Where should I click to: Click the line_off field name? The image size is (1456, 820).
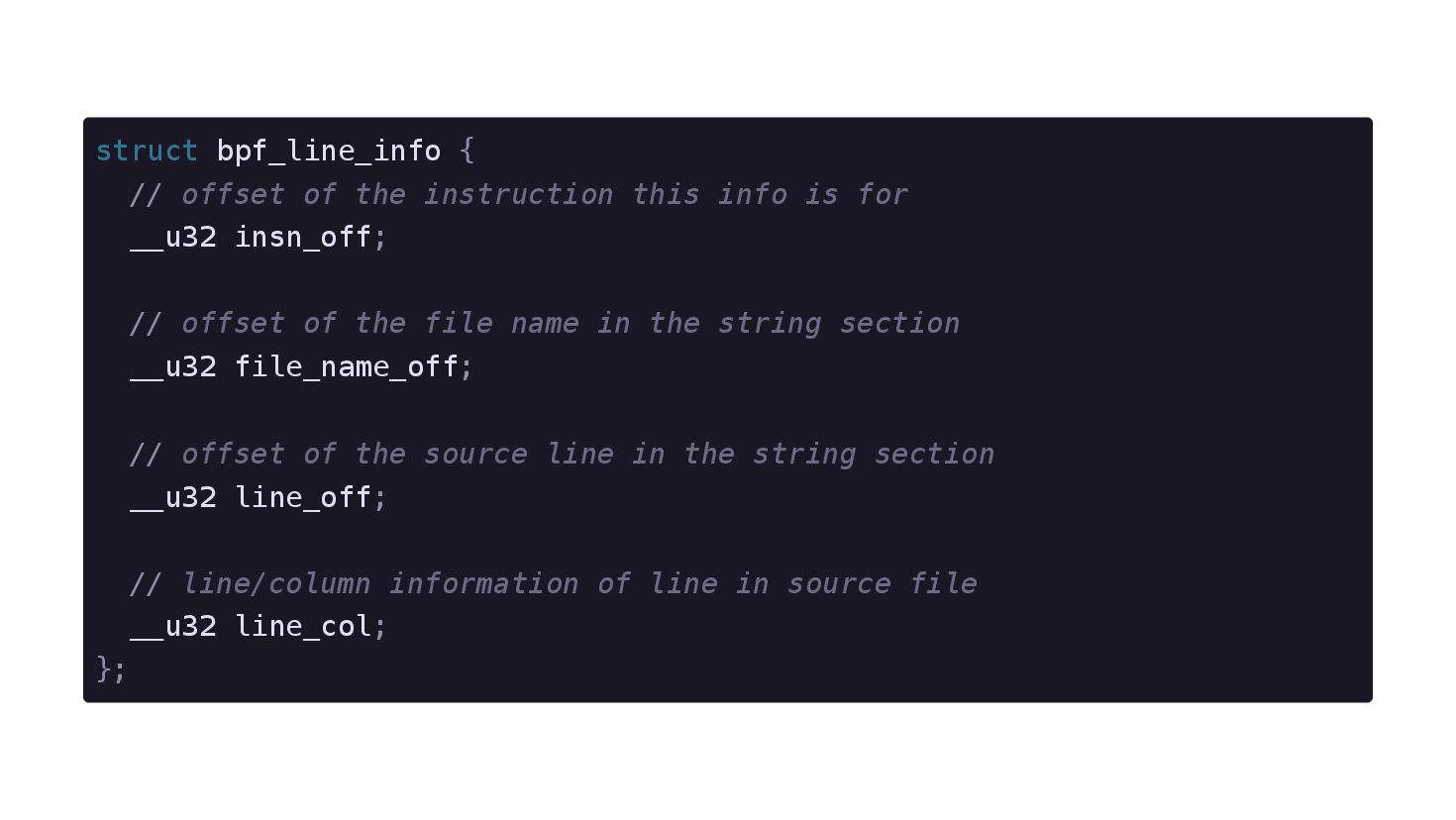(x=303, y=497)
